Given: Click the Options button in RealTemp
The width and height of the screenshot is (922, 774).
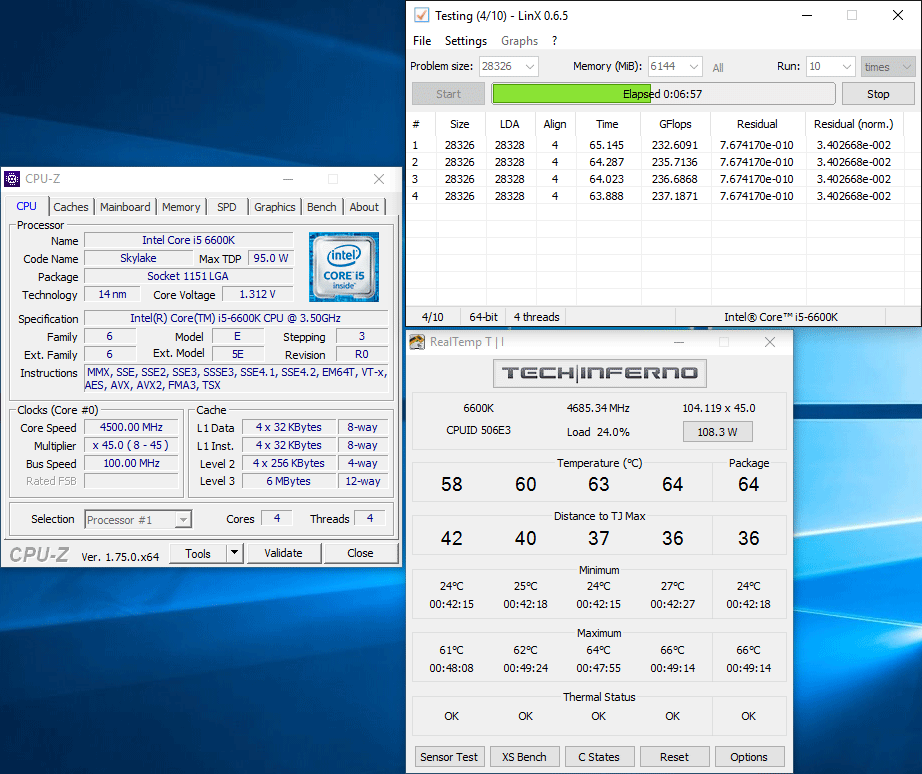Looking at the screenshot, I should pos(749,757).
